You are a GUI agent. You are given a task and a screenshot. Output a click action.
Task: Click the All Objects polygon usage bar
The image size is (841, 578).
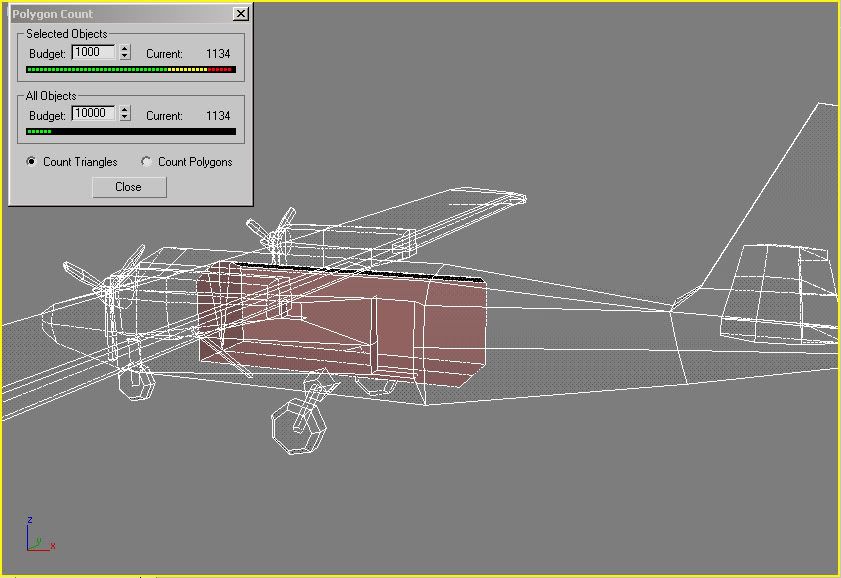point(130,132)
